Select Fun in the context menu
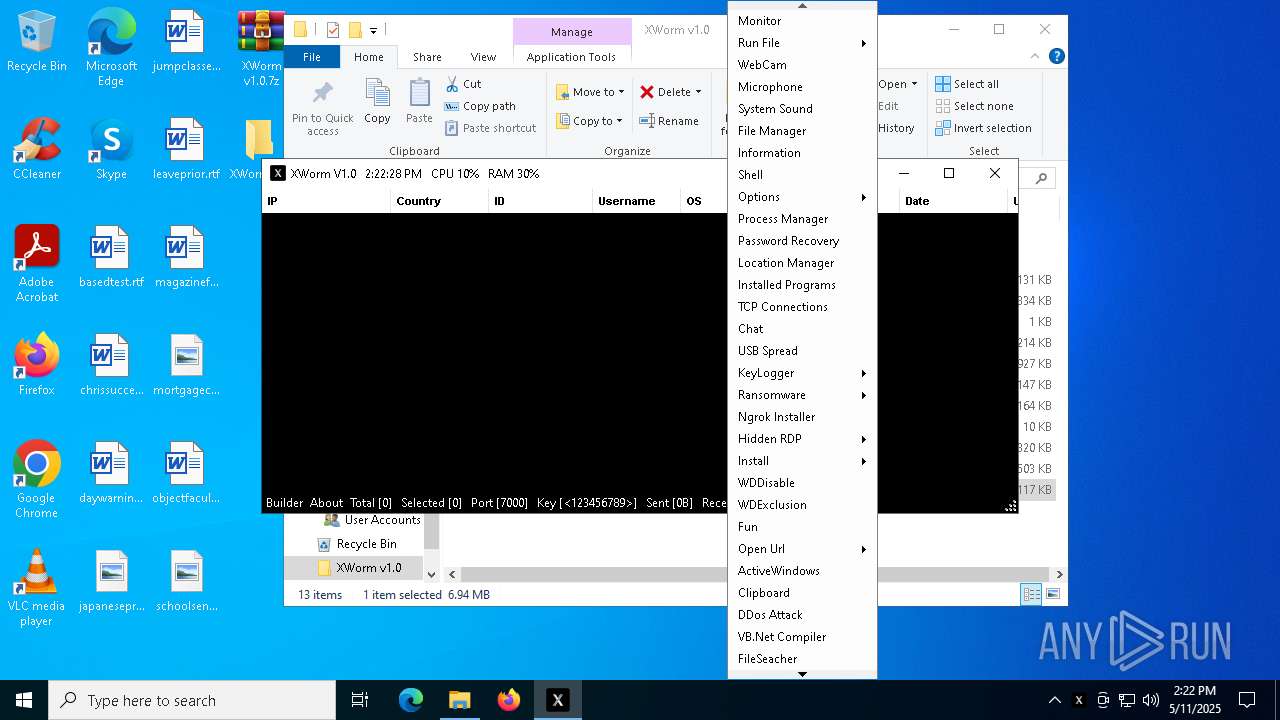Image resolution: width=1280 pixels, height=720 pixels. pos(802,527)
